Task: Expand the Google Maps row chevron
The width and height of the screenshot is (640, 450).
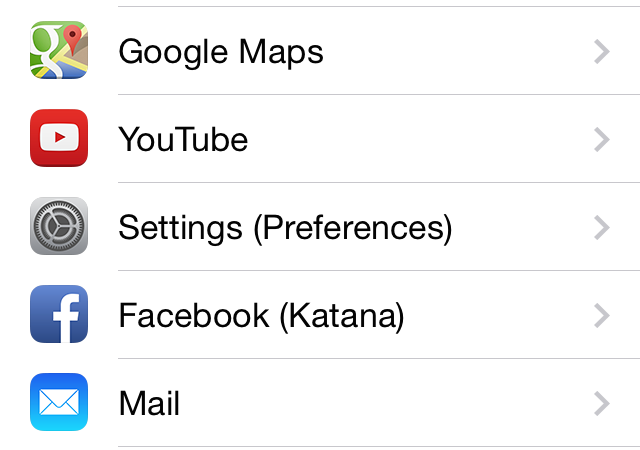Action: point(602,51)
